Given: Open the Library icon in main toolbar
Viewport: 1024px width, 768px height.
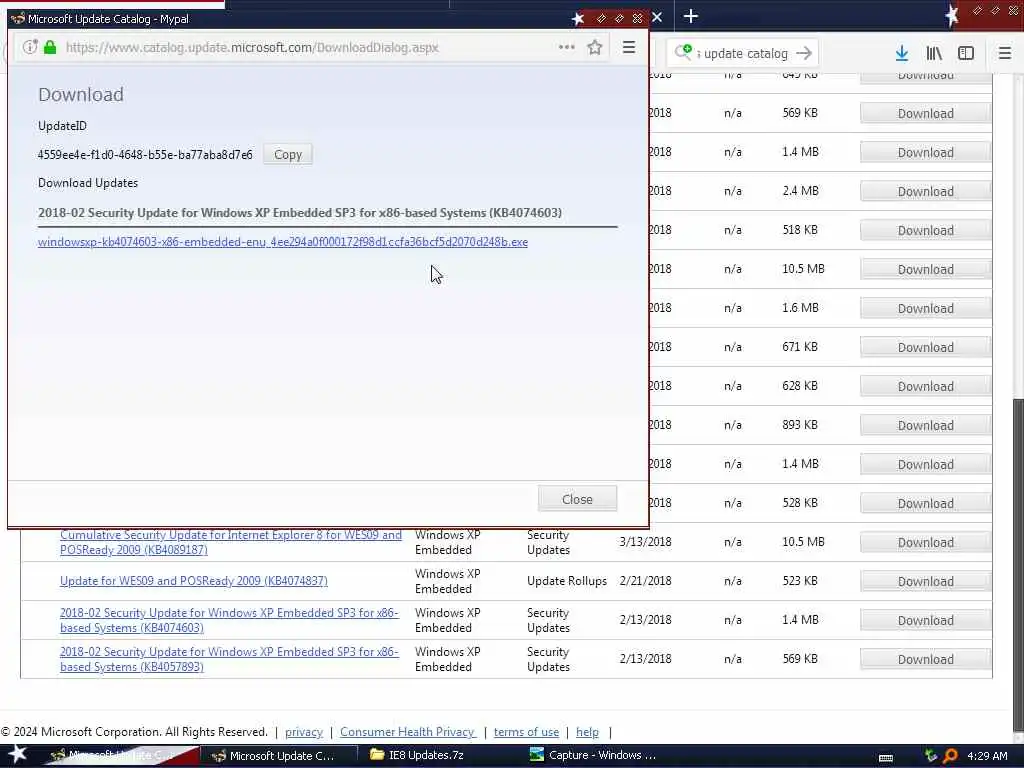Looking at the screenshot, I should pyautogui.click(x=934, y=54).
